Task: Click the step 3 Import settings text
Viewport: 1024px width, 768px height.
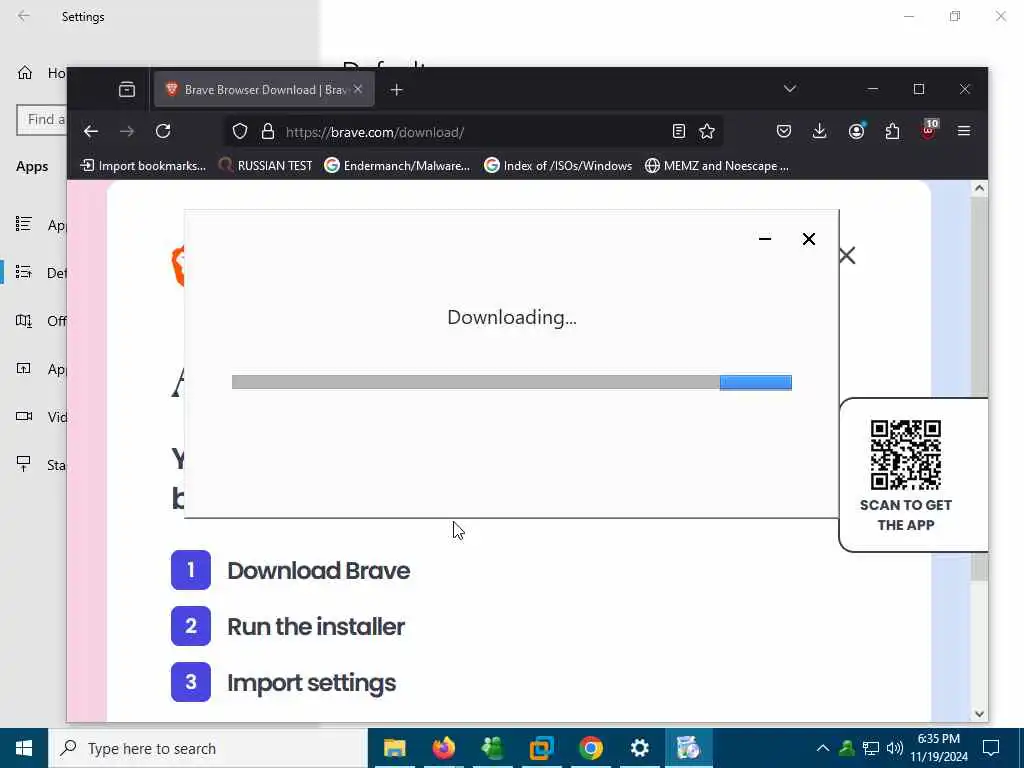Action: pyautogui.click(x=312, y=683)
